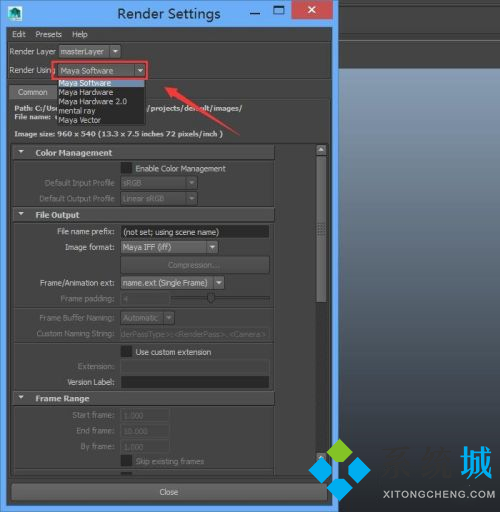Tick the Use custom extension checkbox
Screen dimensions: 500x512
coord(126,351)
